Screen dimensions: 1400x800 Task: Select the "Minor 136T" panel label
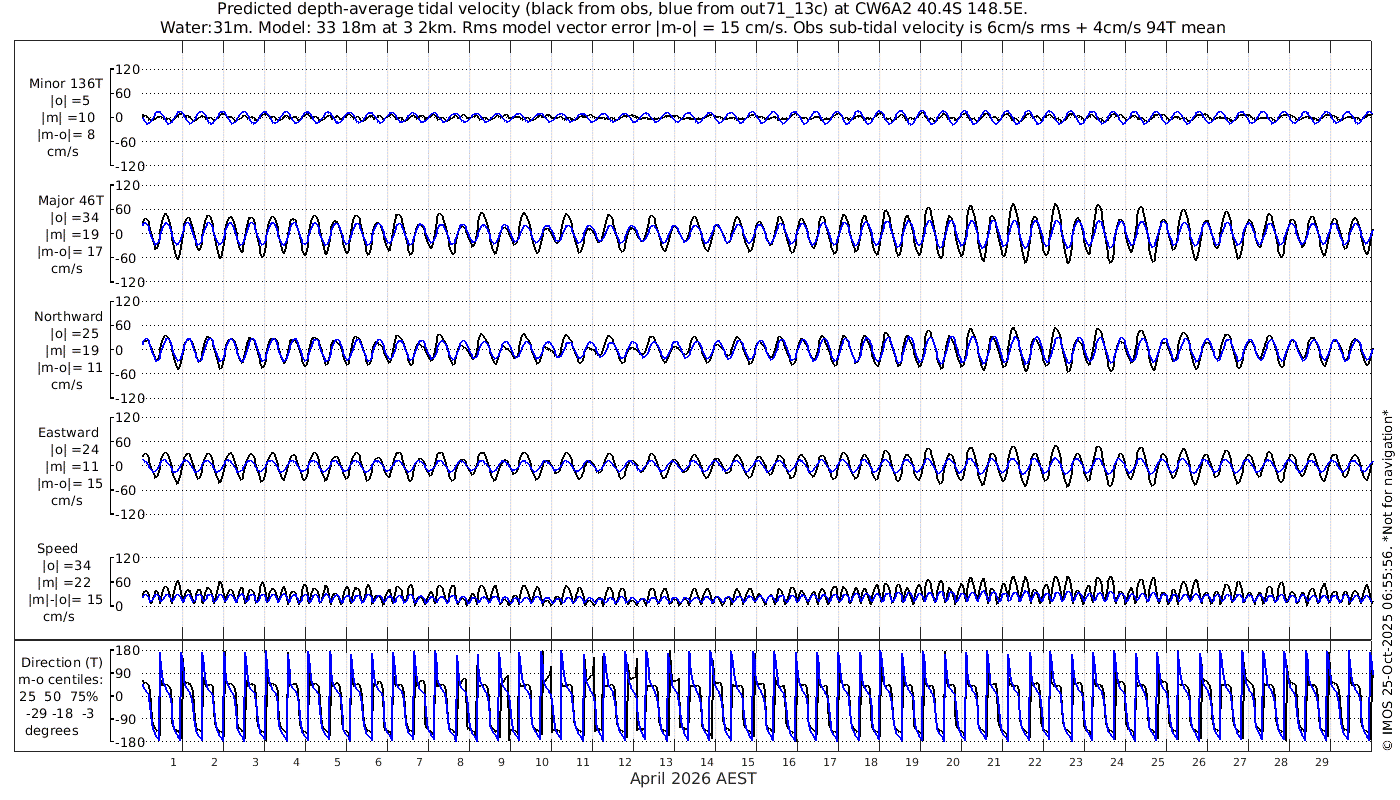66,84
